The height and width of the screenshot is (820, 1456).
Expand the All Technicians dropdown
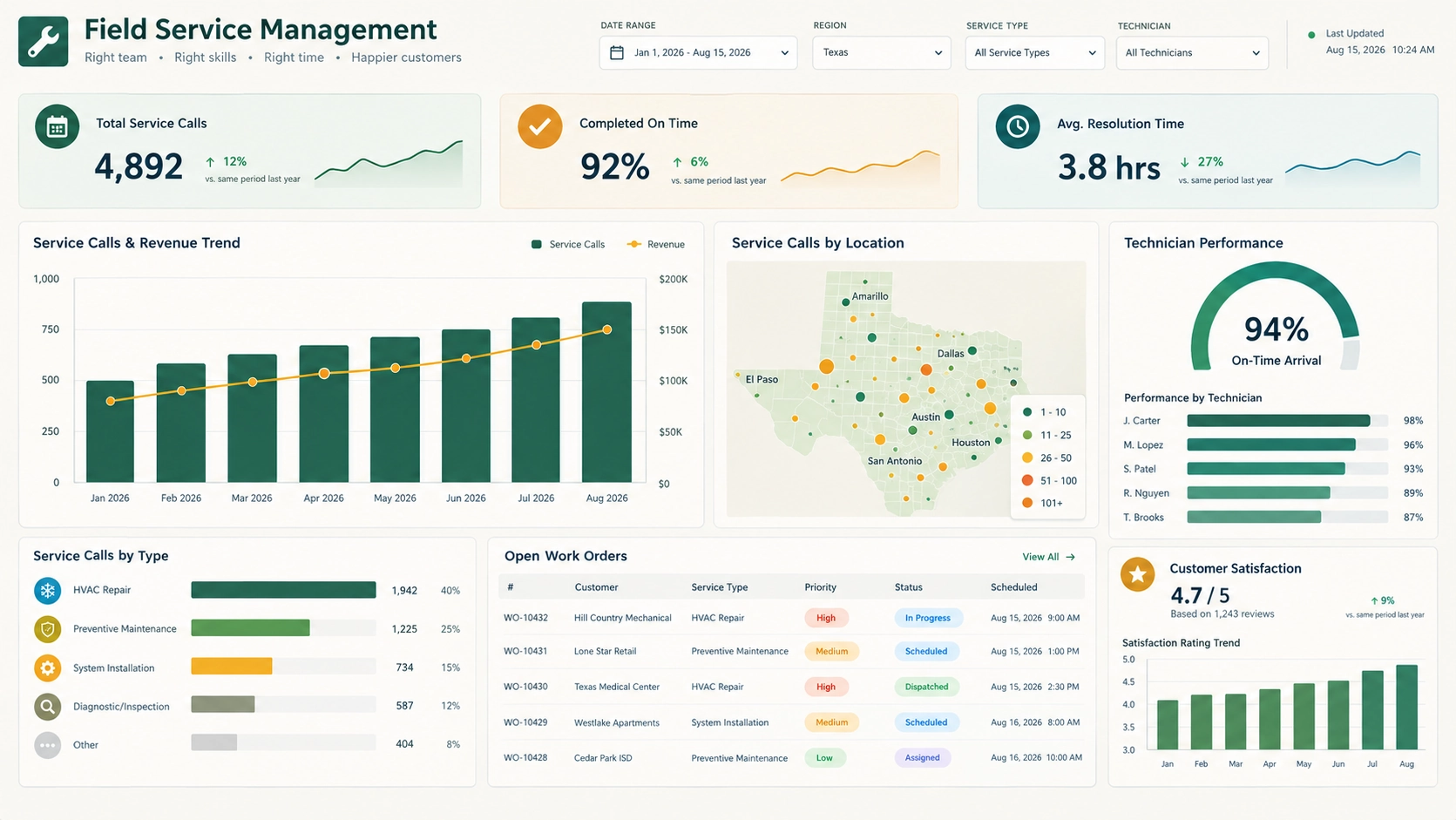coord(1192,52)
